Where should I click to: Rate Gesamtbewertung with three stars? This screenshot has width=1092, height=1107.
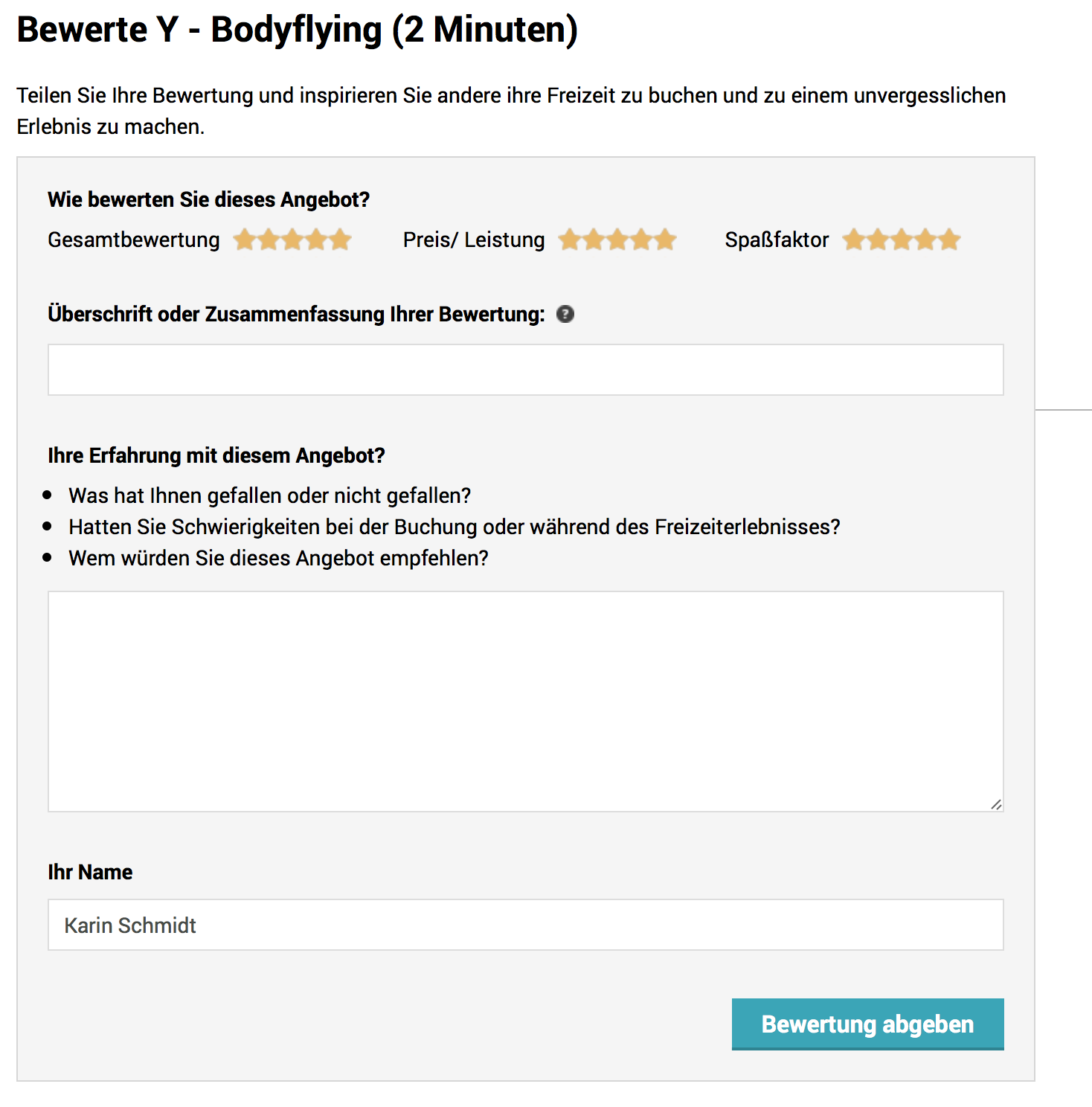click(x=292, y=240)
